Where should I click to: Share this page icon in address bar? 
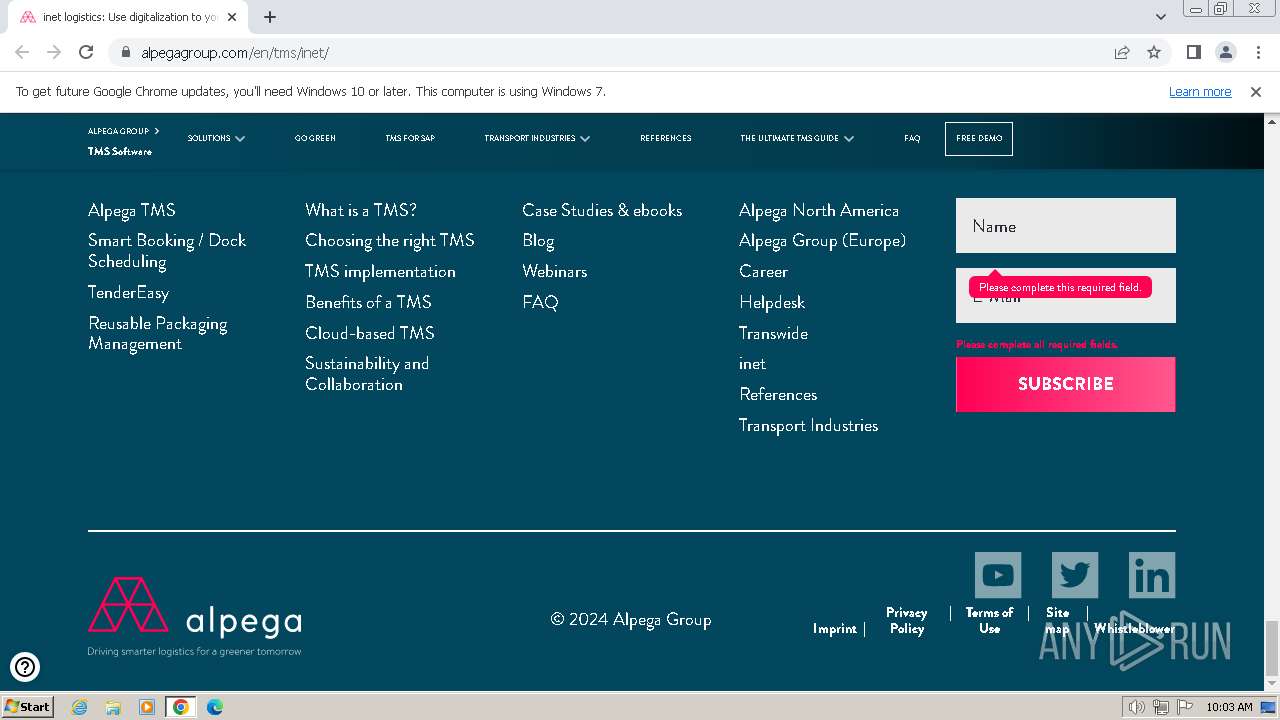(x=1122, y=53)
